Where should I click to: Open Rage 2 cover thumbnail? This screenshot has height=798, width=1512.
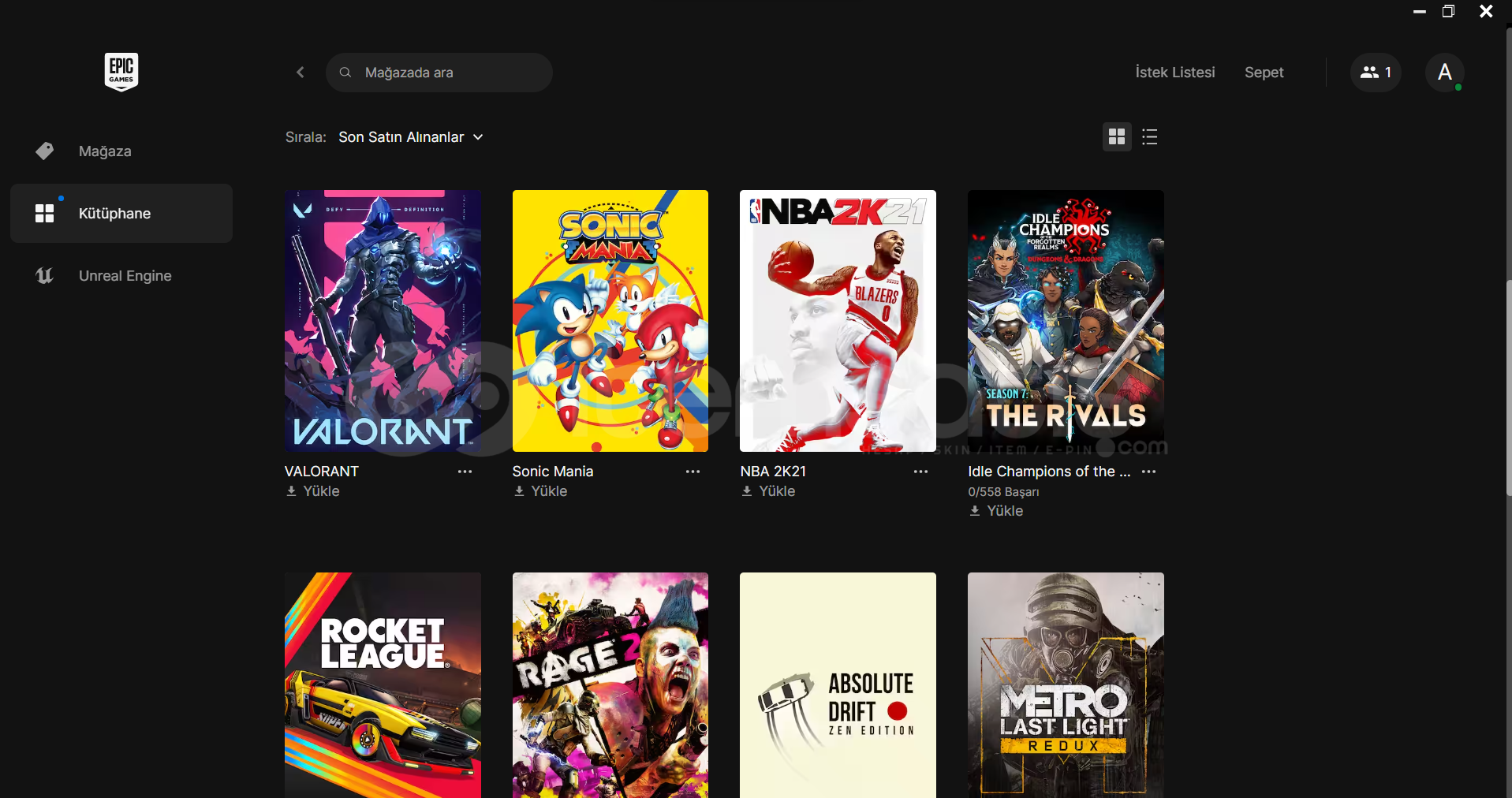[x=610, y=685]
